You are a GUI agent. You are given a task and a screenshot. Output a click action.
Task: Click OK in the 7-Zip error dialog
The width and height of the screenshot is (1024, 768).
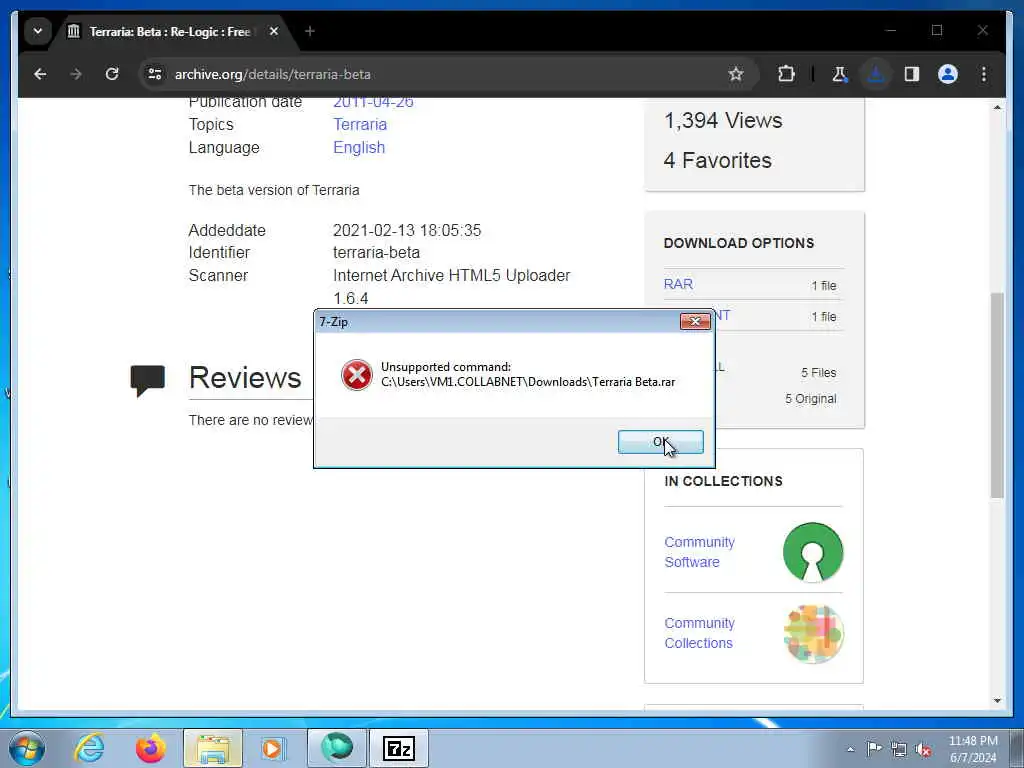pyautogui.click(x=660, y=442)
